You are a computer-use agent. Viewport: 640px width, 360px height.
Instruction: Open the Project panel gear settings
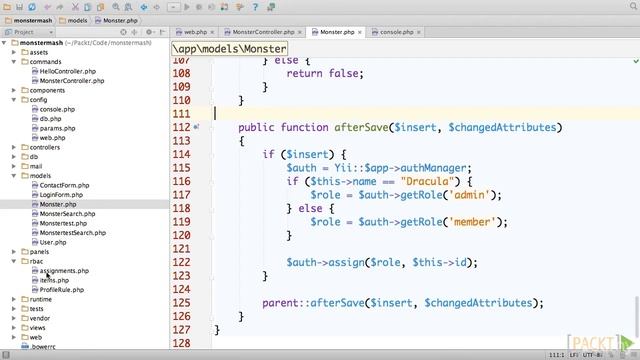pos(149,32)
